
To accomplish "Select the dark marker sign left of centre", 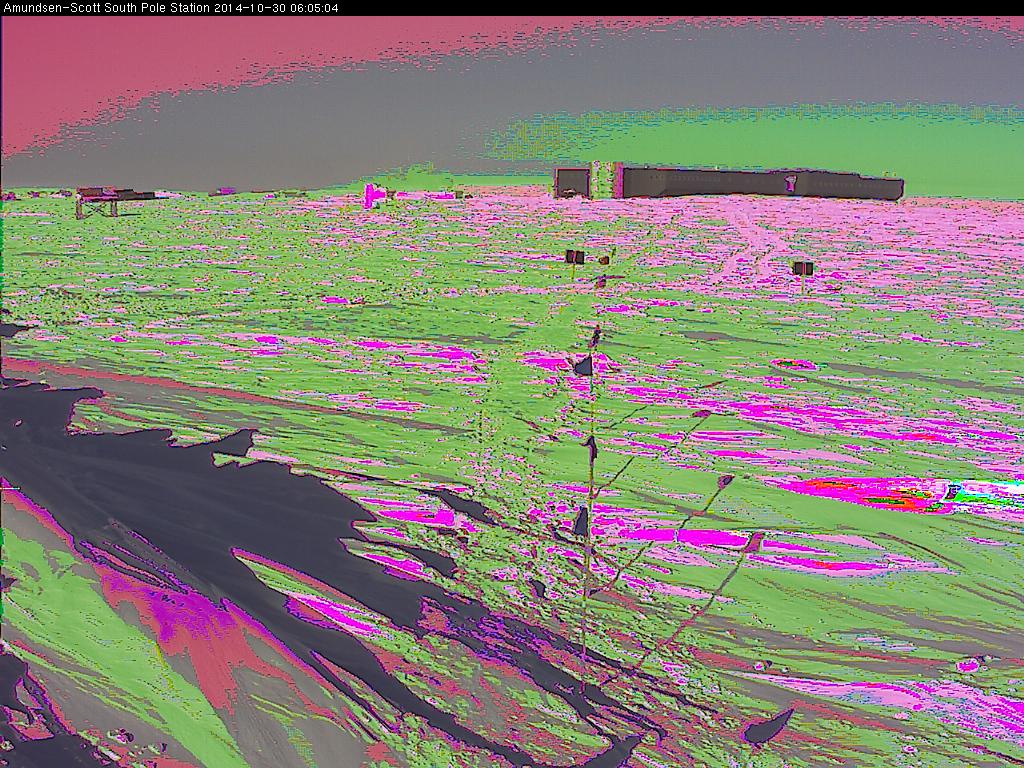I will [574, 257].
